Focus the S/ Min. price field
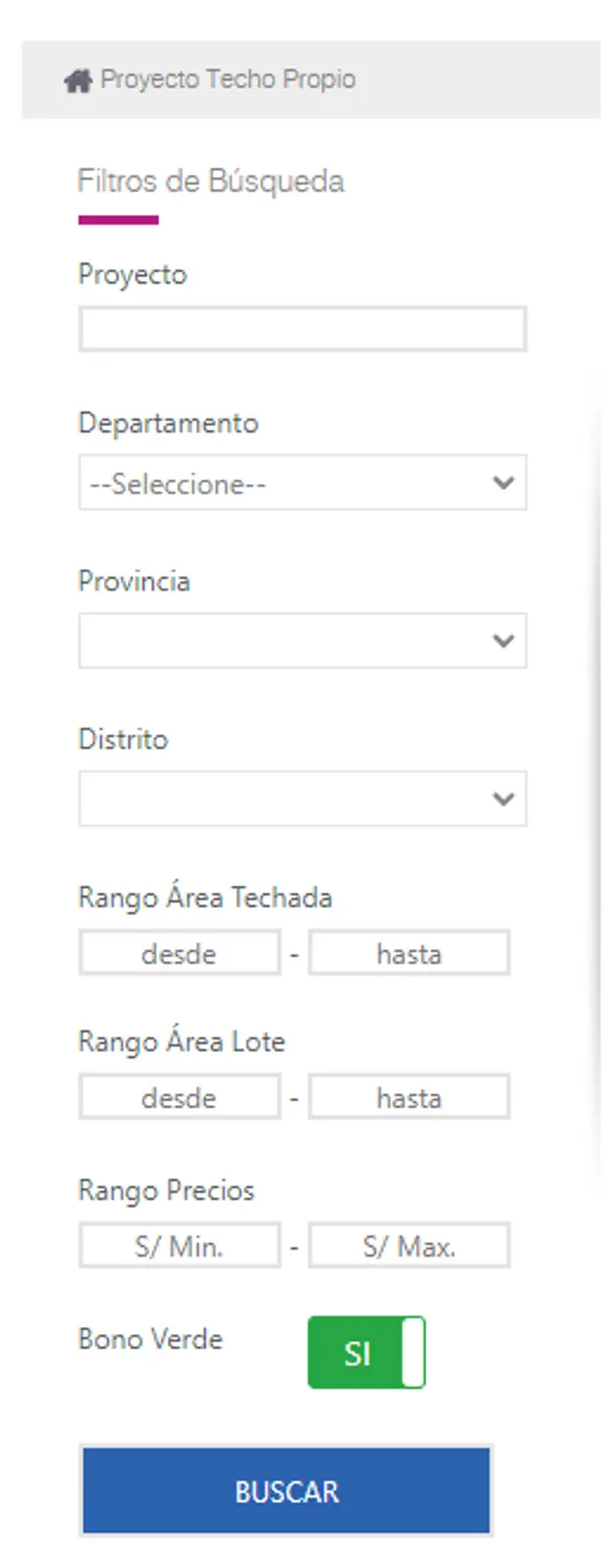The height and width of the screenshot is (1568, 612). 180,1246
